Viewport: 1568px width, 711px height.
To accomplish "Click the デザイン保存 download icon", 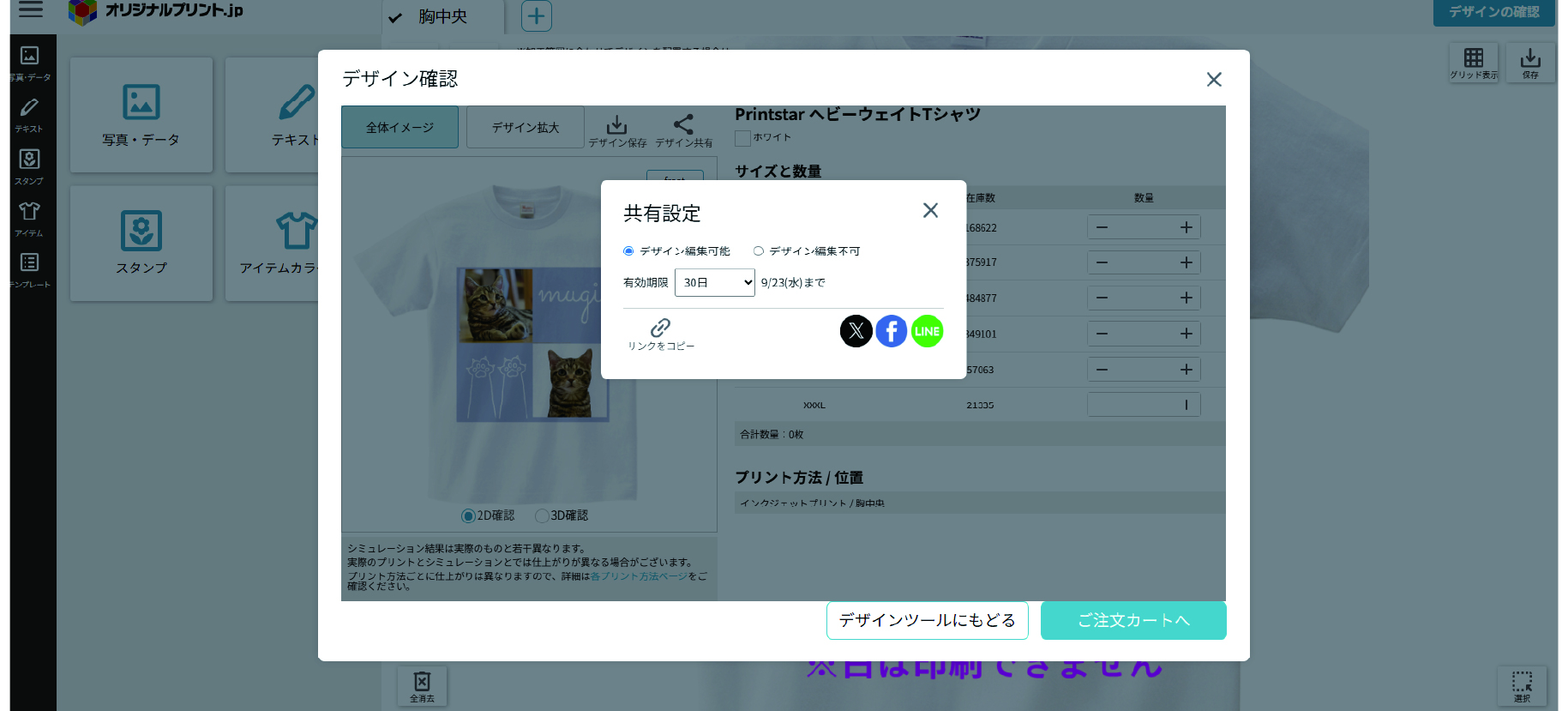I will click(617, 130).
